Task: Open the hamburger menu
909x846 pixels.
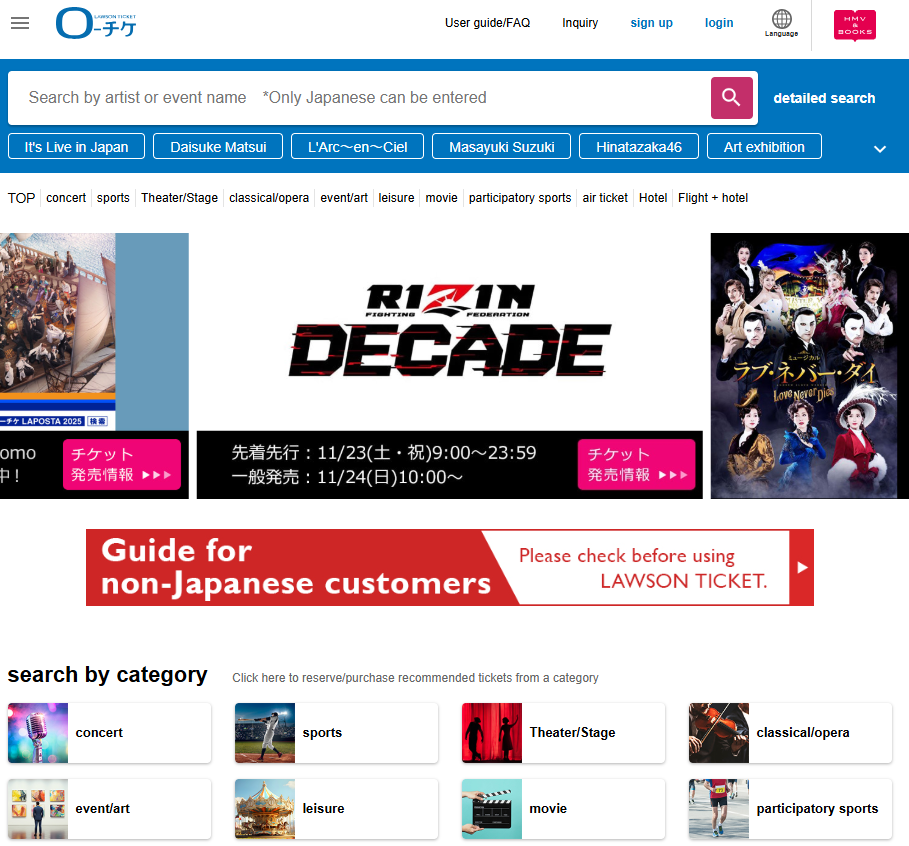Action: 20,23
